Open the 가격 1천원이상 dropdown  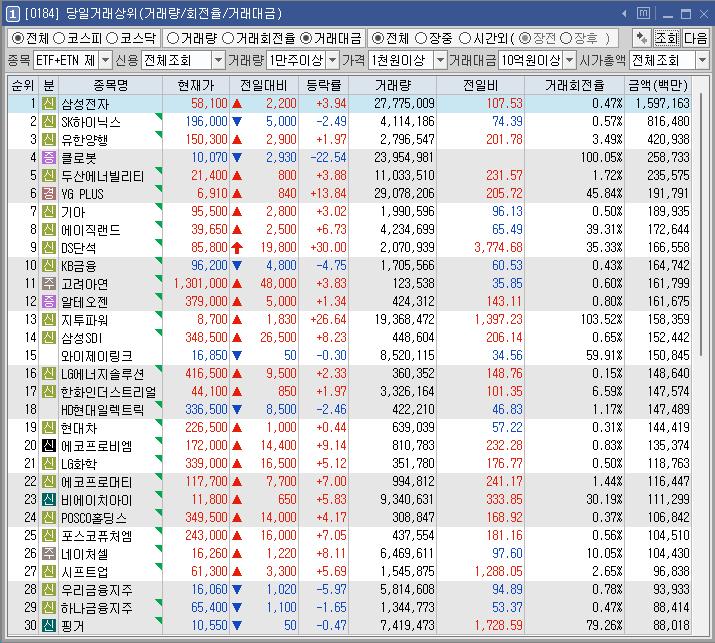point(440,60)
